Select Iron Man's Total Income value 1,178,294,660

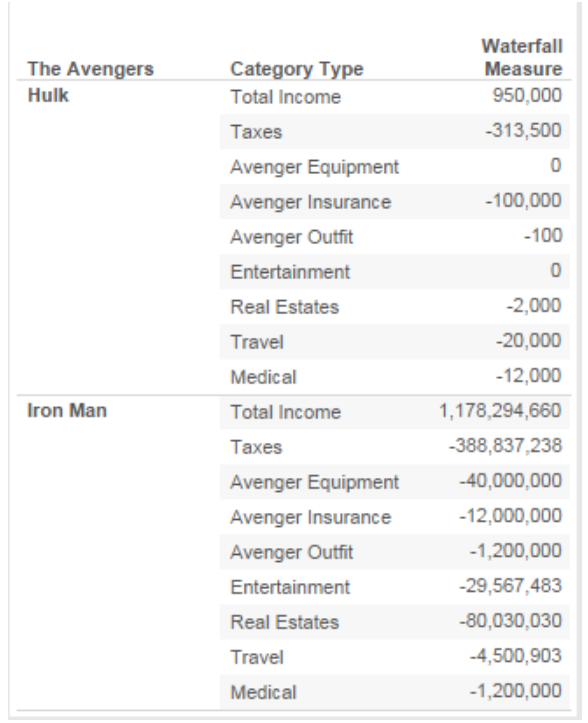tap(500, 411)
